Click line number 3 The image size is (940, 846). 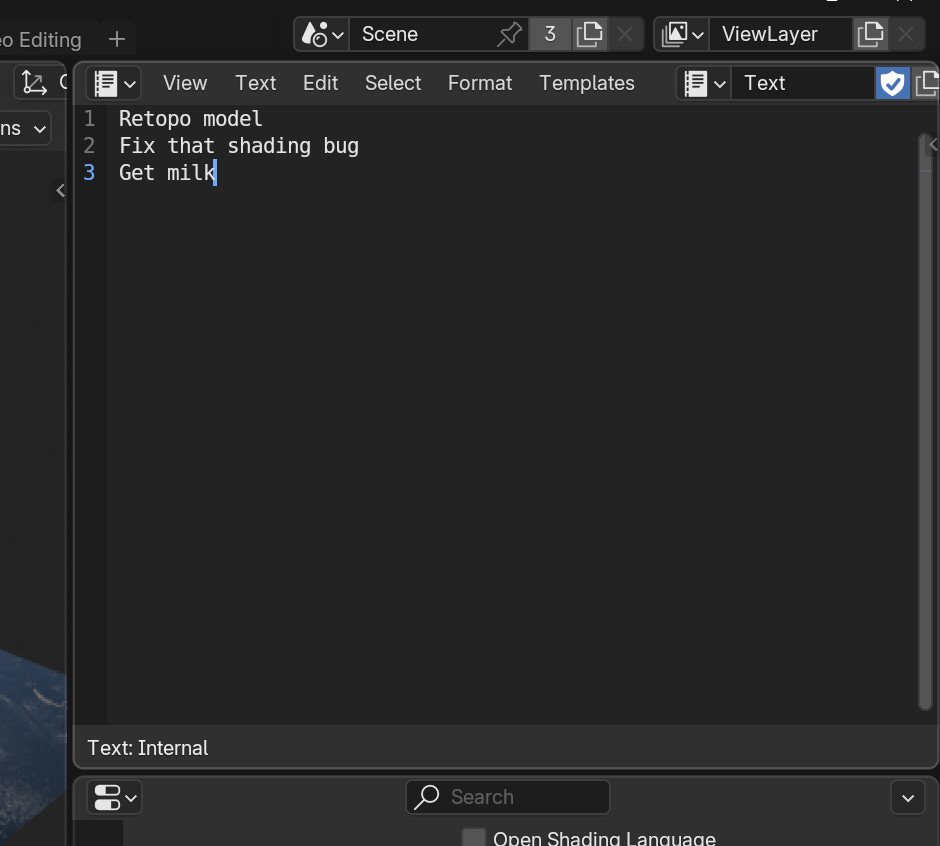89,173
